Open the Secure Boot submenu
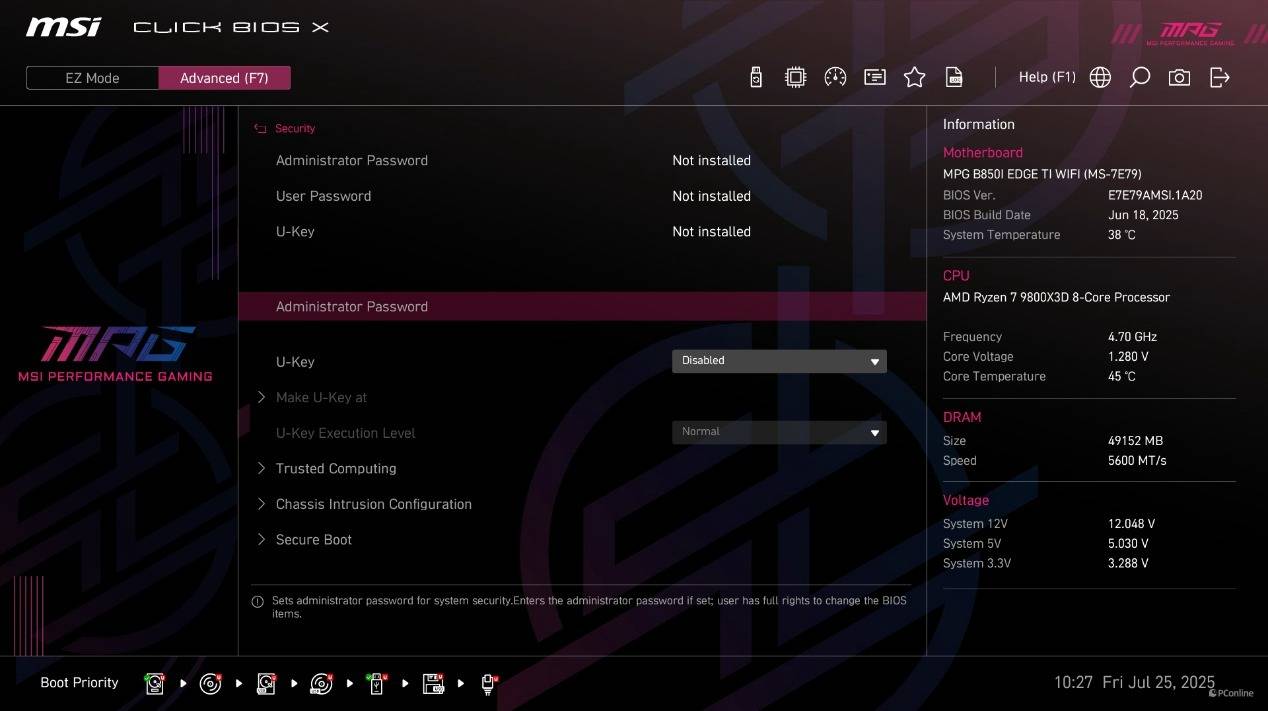 [x=313, y=540]
